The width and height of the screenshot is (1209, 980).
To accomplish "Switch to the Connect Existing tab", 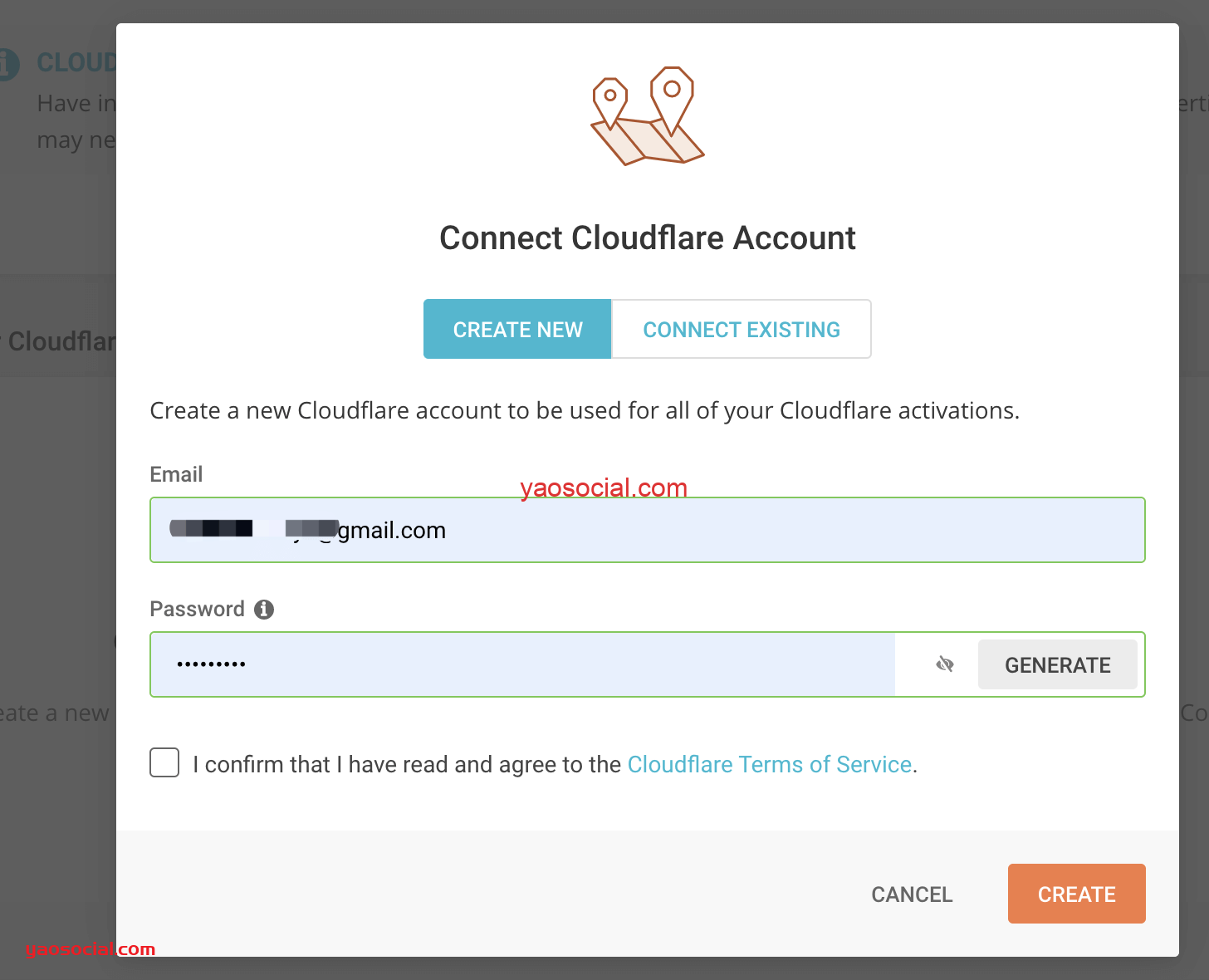I will (742, 330).
